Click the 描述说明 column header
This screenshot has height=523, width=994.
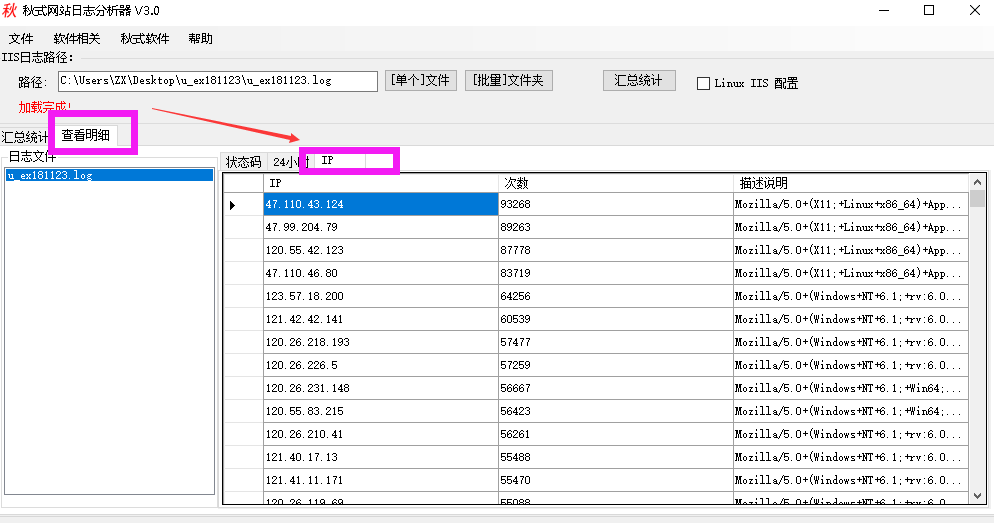click(x=850, y=183)
